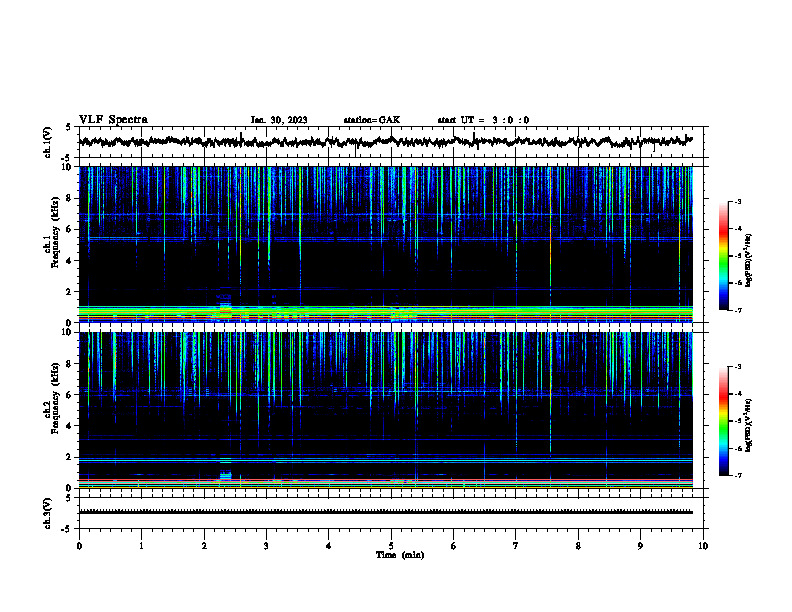Click the ch.2 spectrogram color bar
The image size is (792, 612).
(x=723, y=421)
